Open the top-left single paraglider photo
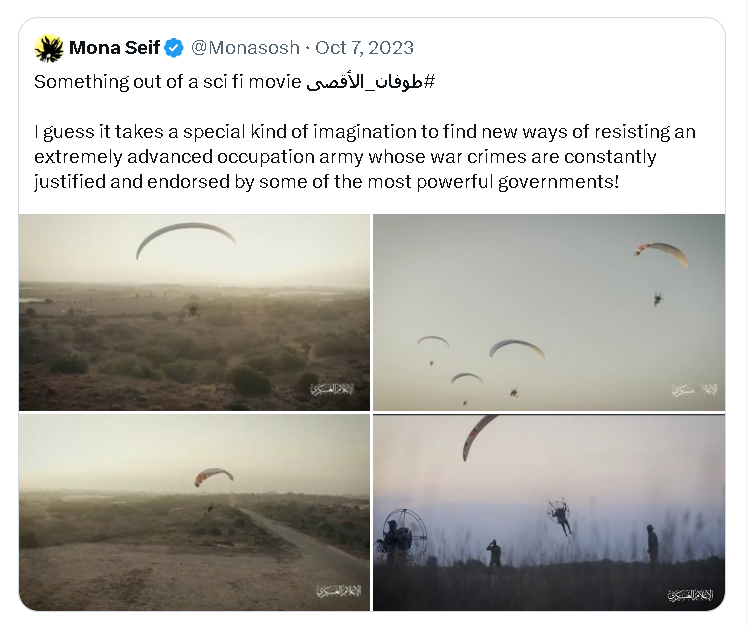This screenshot has width=747, height=628. [194, 312]
